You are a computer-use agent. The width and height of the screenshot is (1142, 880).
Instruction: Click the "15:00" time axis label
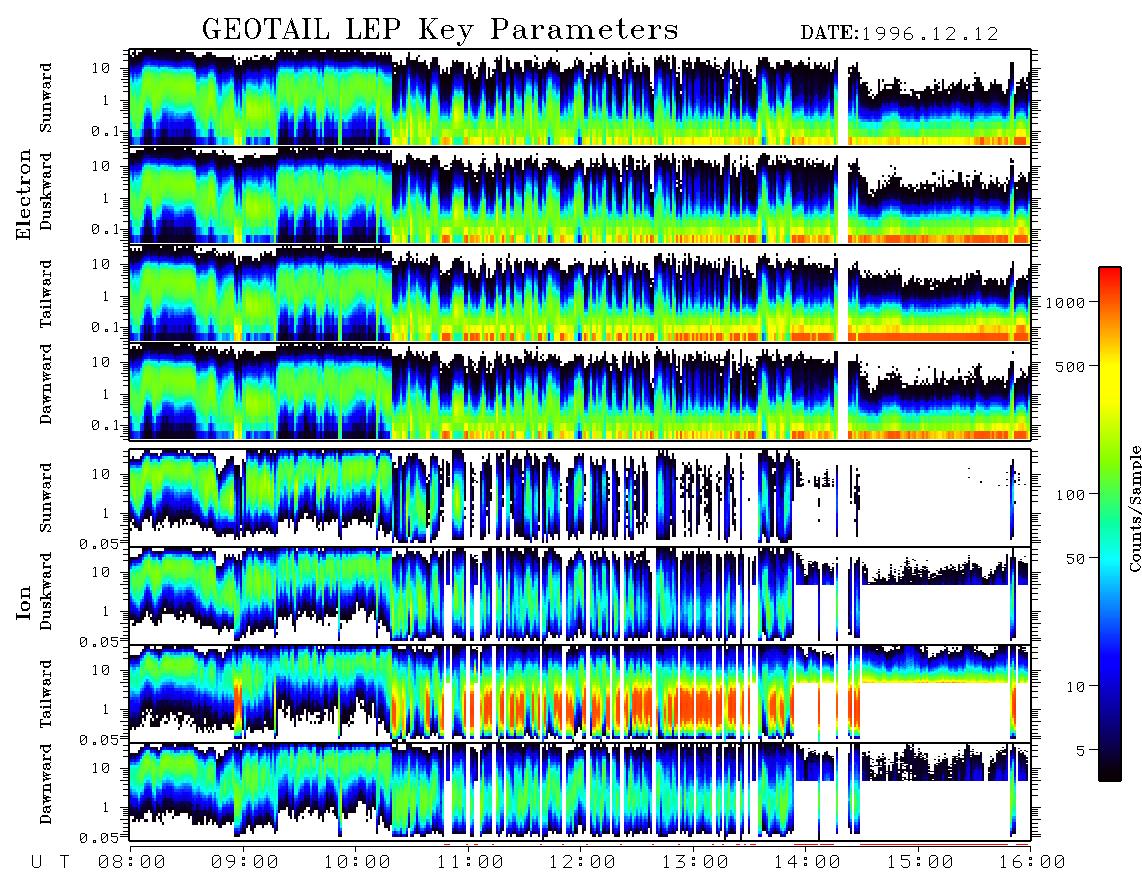point(921,862)
